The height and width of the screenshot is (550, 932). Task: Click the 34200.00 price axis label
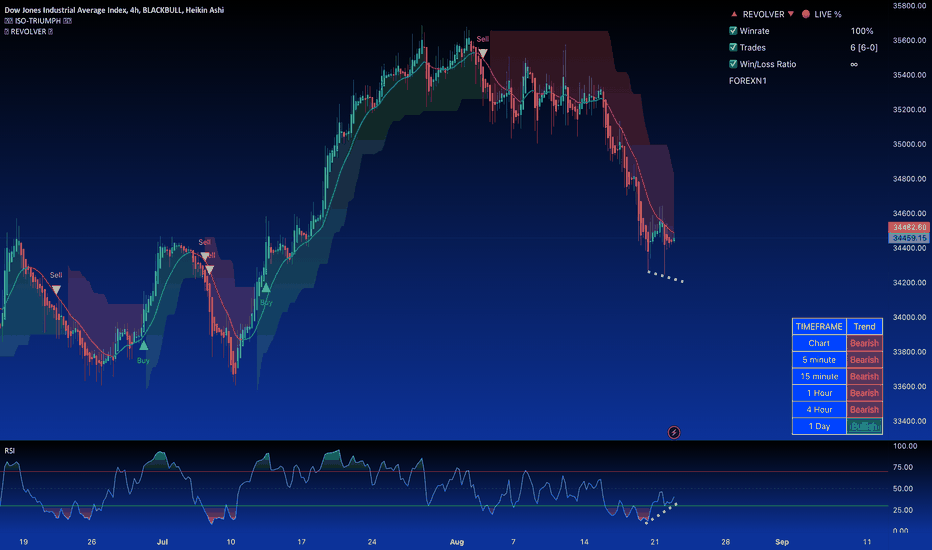pyautogui.click(x=909, y=282)
